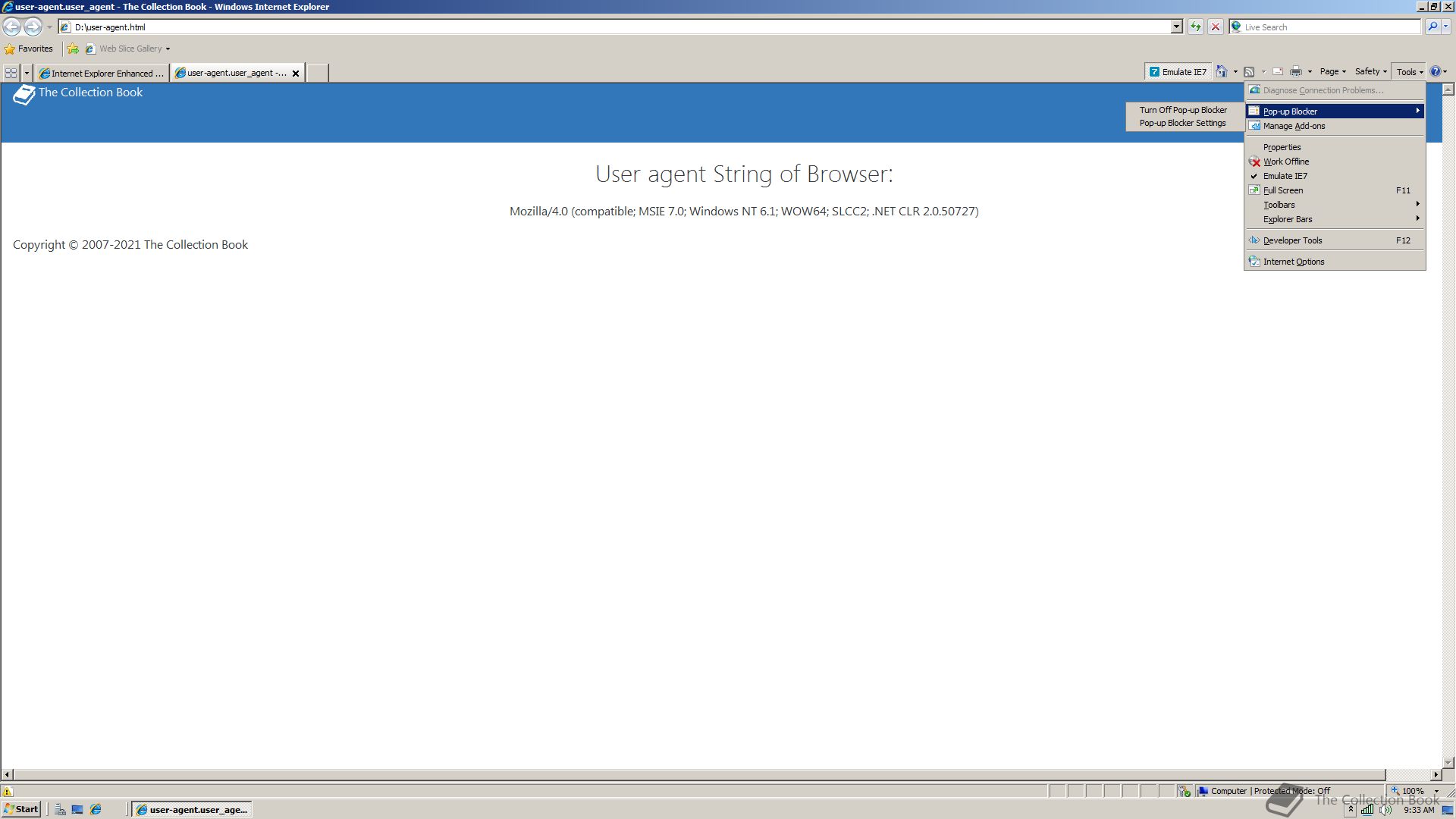The image size is (1456, 819).
Task: Expand the address bar autocomplete dropdown
Action: pyautogui.click(x=1177, y=27)
